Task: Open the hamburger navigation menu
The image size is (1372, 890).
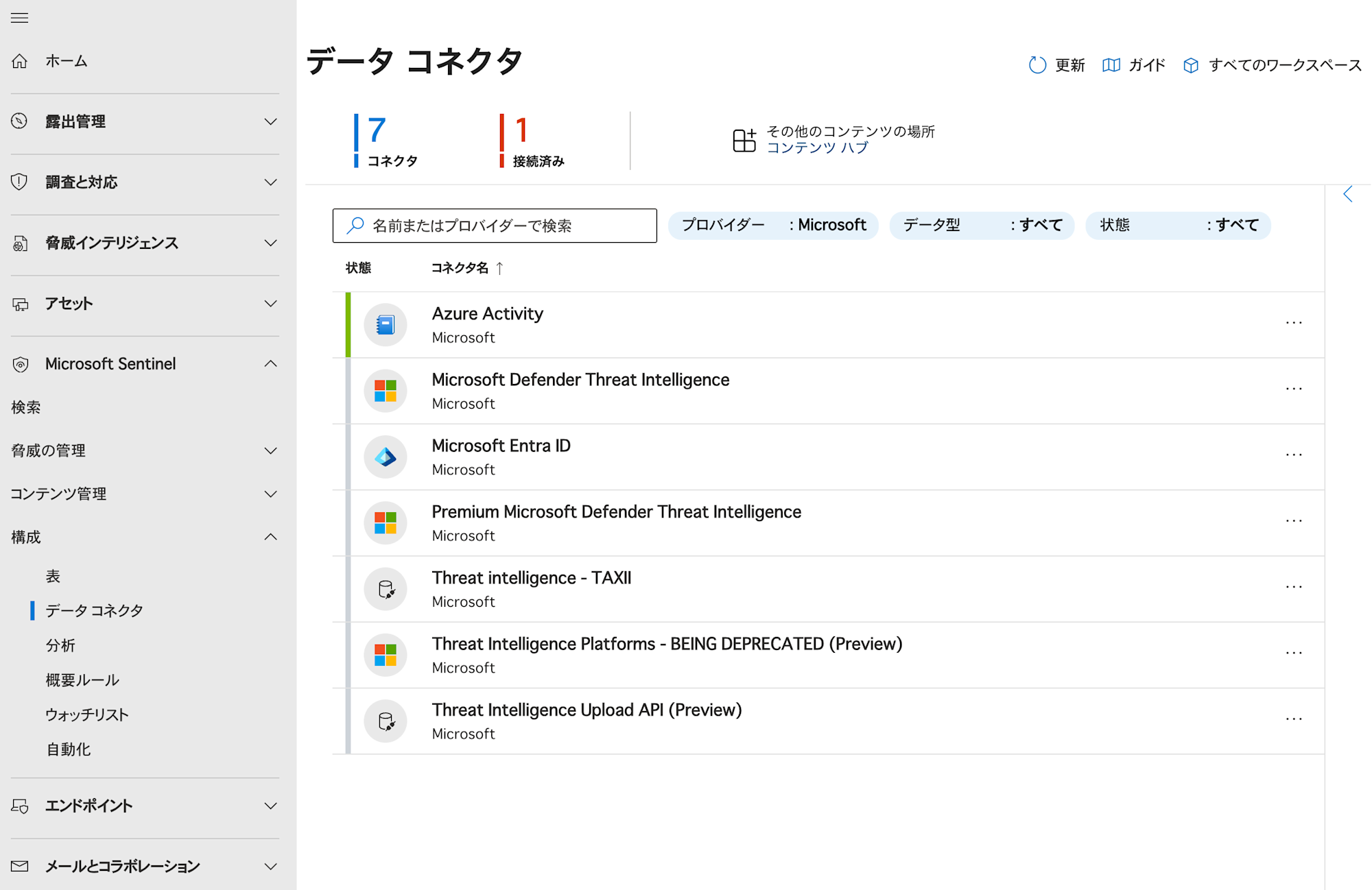Action: [19, 18]
